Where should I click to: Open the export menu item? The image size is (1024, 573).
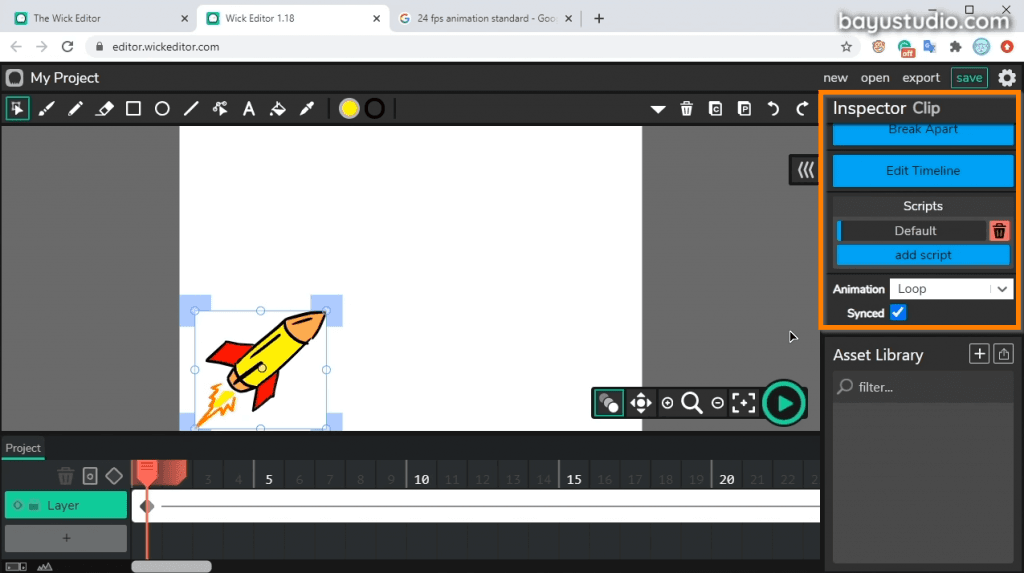921,78
